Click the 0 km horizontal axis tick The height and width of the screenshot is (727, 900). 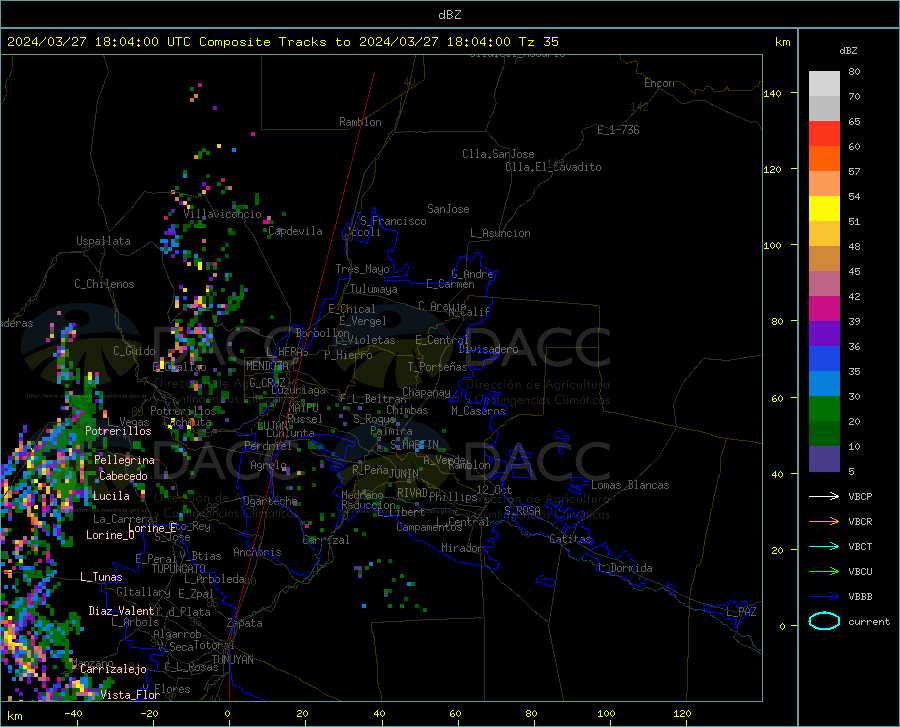[228, 714]
